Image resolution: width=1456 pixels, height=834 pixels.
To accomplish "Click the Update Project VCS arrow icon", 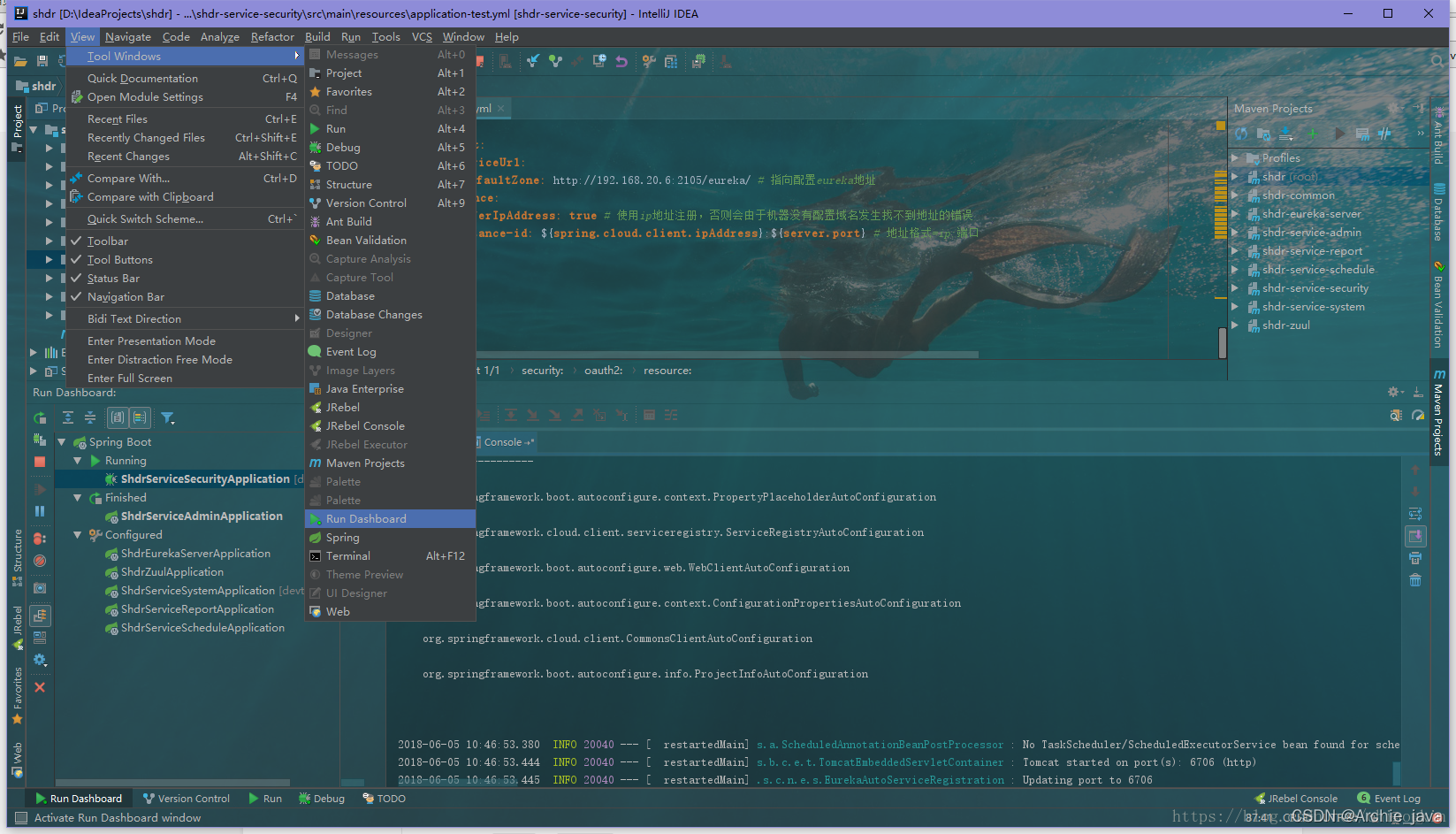I will tap(533, 61).
